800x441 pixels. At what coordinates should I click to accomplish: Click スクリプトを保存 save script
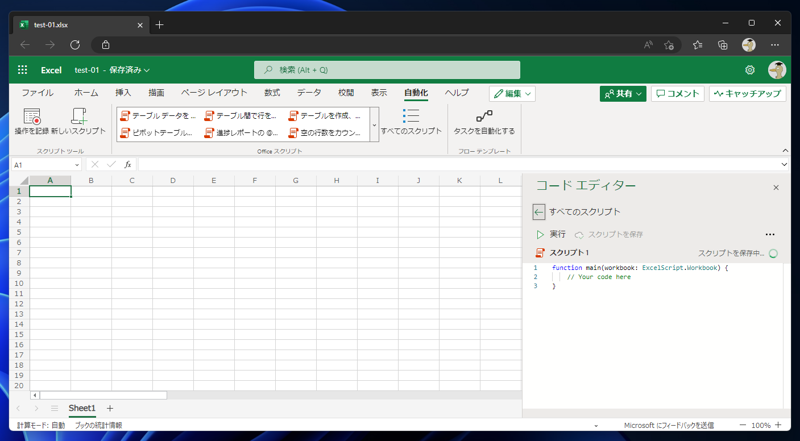609,235
